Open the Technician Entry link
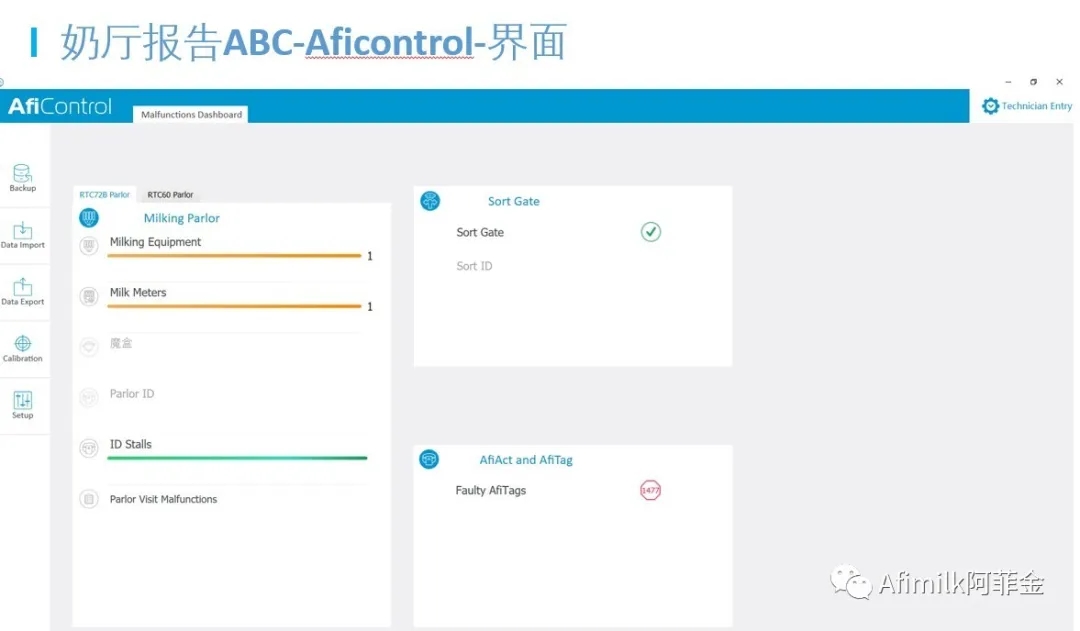Image resolution: width=1080 pixels, height=631 pixels. 1037,106
